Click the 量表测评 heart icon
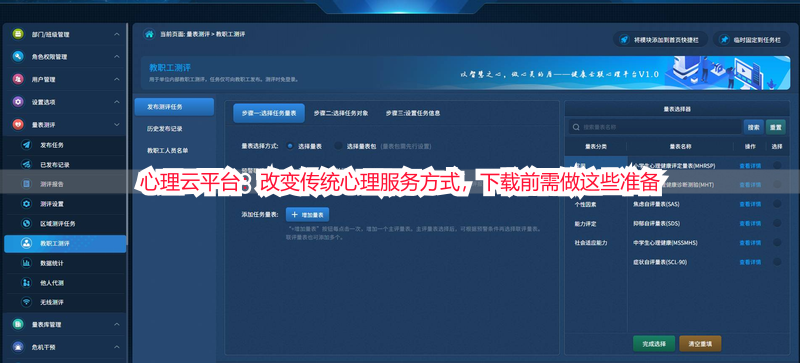The width and height of the screenshot is (800, 363). tap(18, 124)
